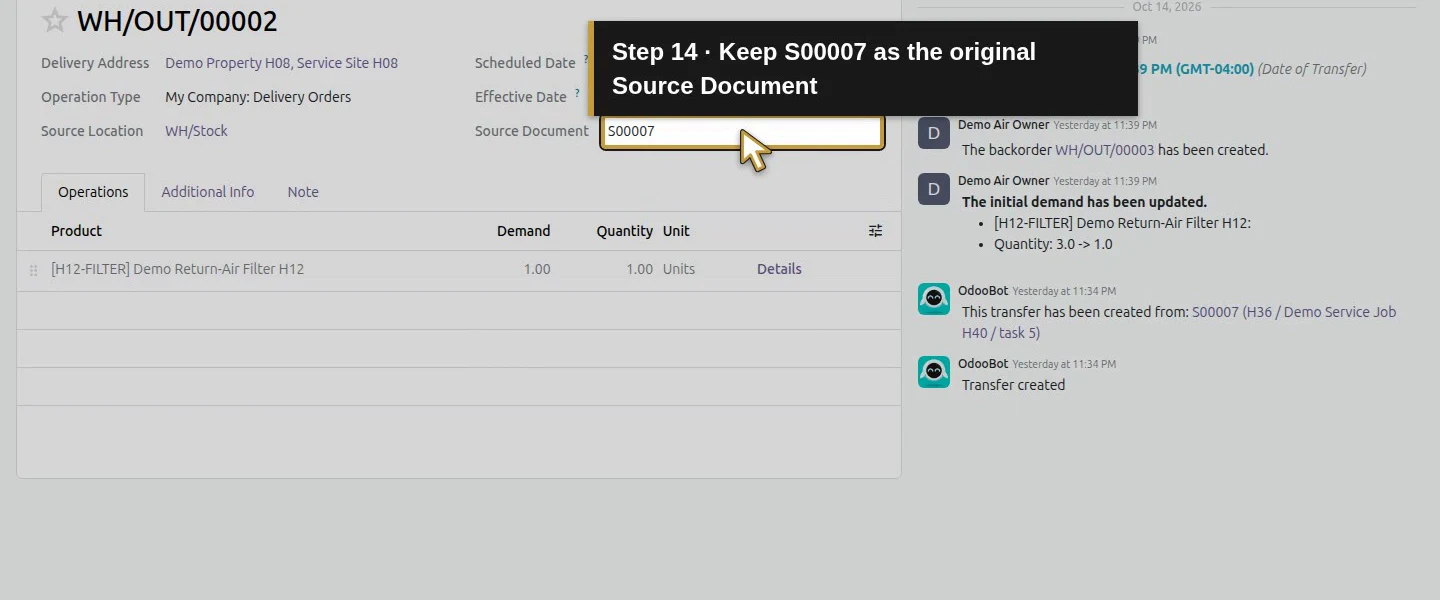Switch to the Additional Info tab
The height and width of the screenshot is (600, 1440).
(x=208, y=192)
